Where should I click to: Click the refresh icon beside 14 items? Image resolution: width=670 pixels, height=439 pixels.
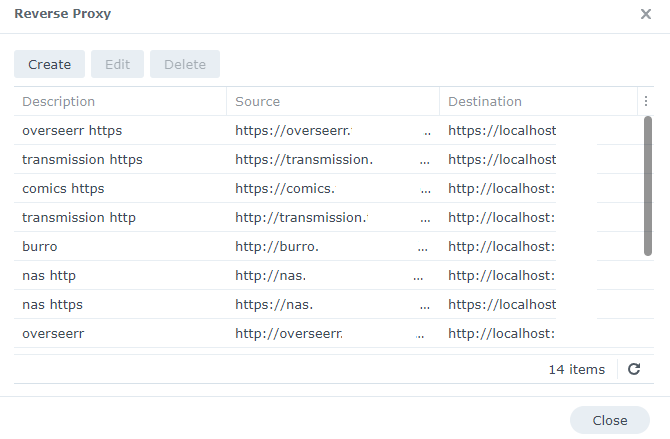tap(633, 370)
